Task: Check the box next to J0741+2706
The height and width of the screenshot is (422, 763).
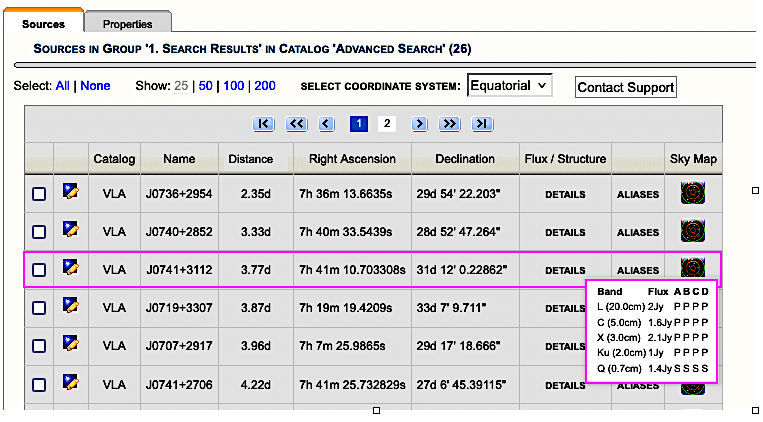Action: [x=39, y=385]
